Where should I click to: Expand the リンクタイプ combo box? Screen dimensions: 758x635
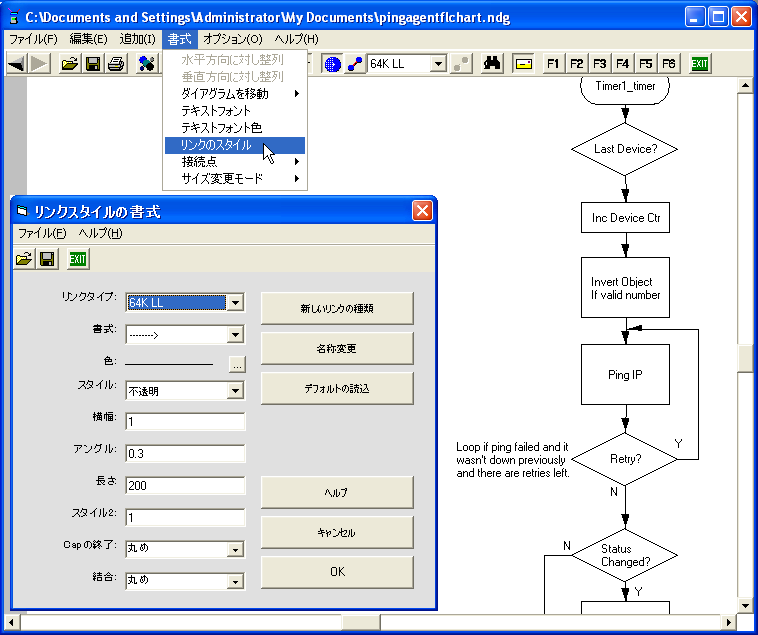[x=235, y=303]
